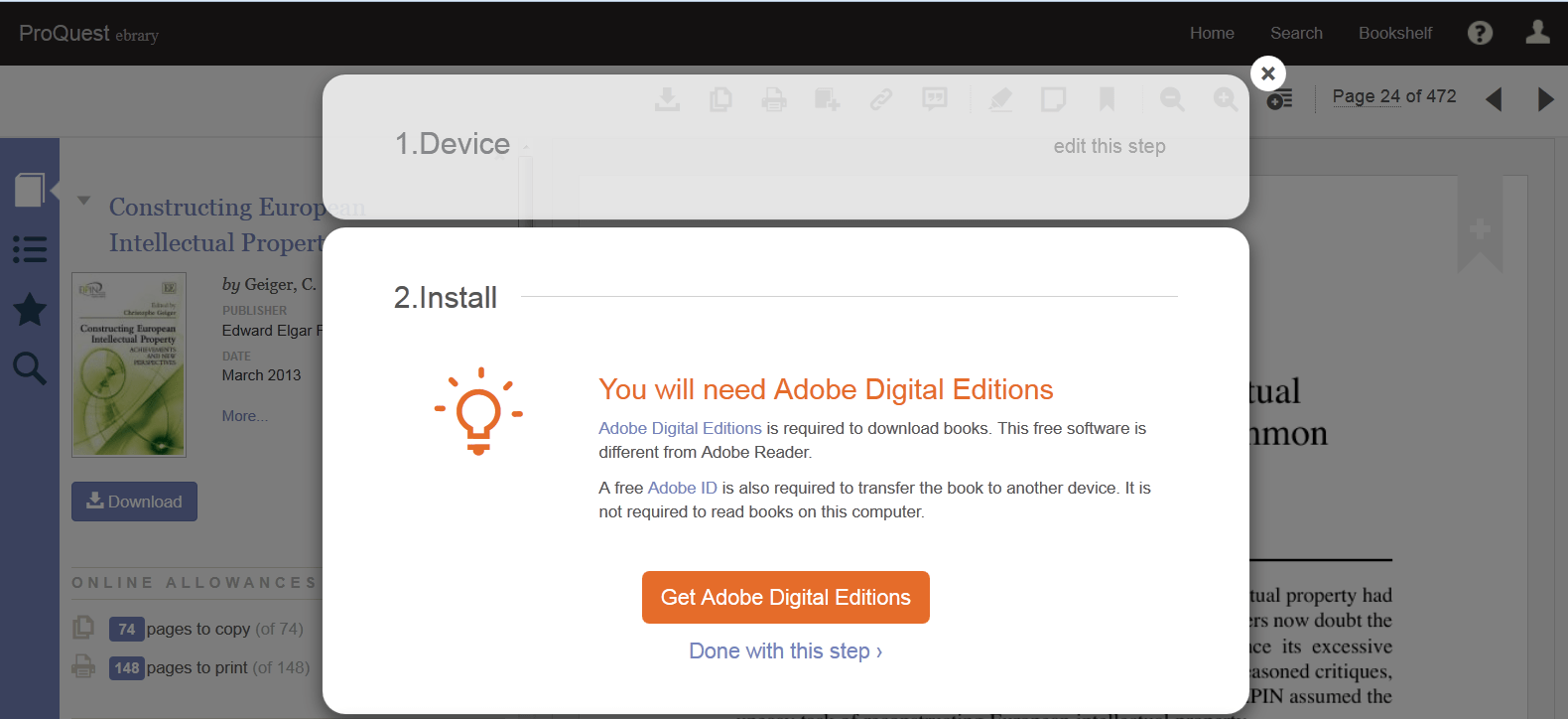Click the 148 pages to print badge

(x=127, y=667)
